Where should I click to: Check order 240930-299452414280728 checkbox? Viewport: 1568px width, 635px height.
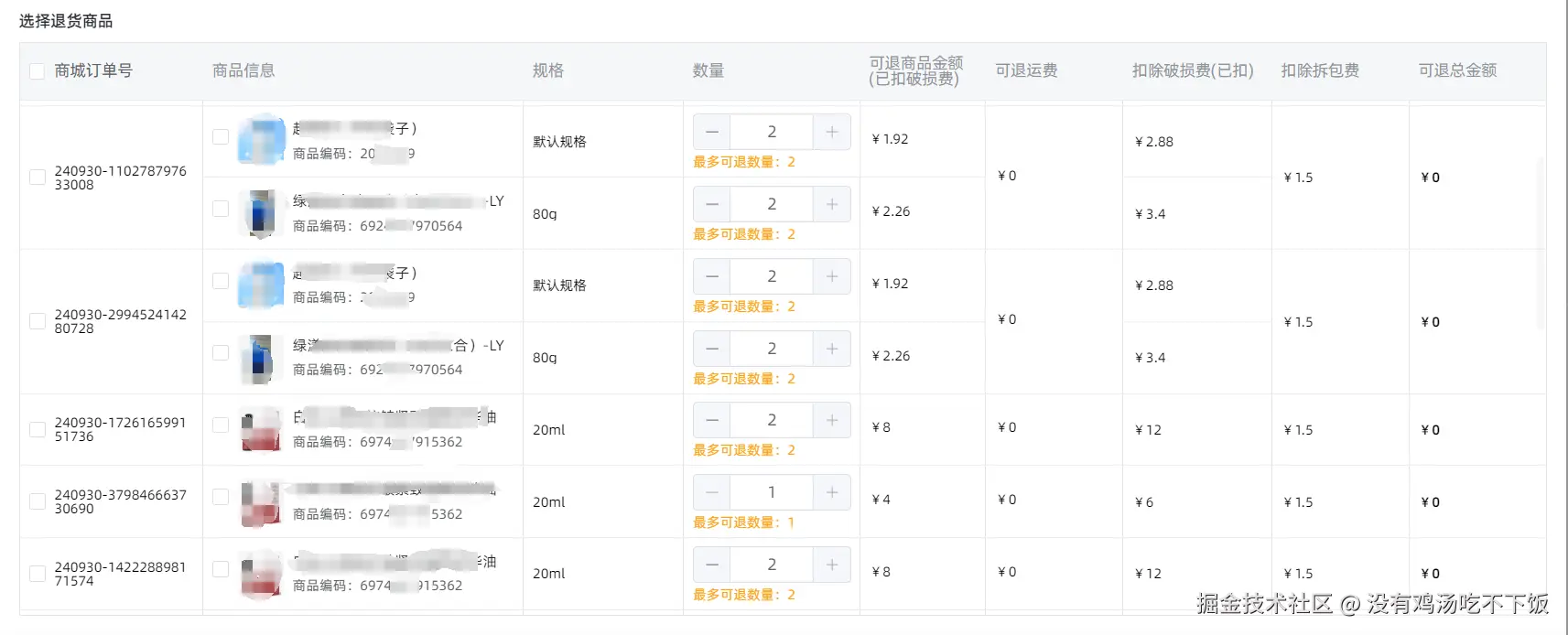click(x=38, y=321)
